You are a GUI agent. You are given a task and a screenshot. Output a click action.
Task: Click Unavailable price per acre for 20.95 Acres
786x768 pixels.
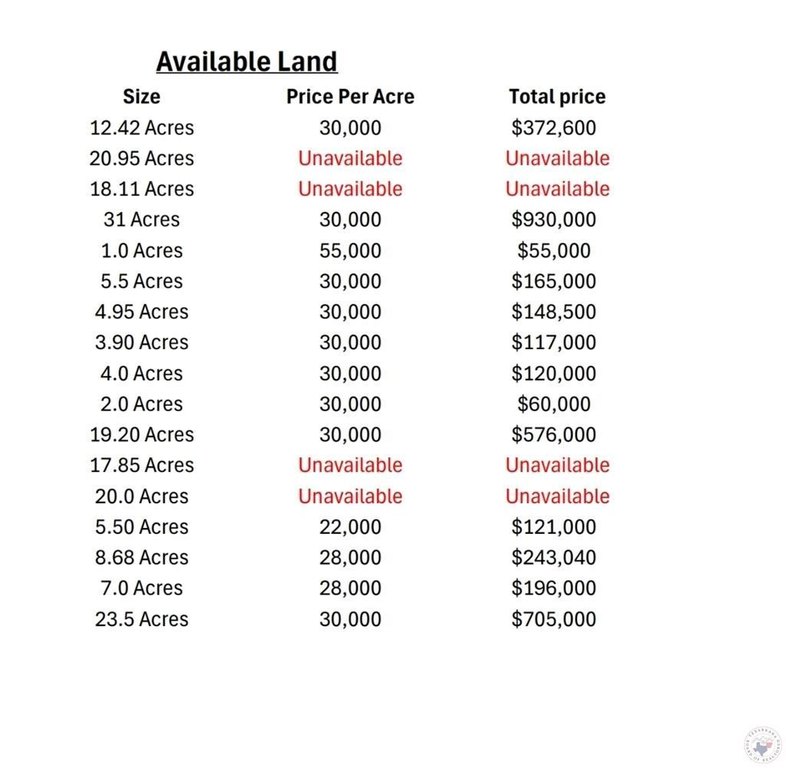click(x=350, y=158)
